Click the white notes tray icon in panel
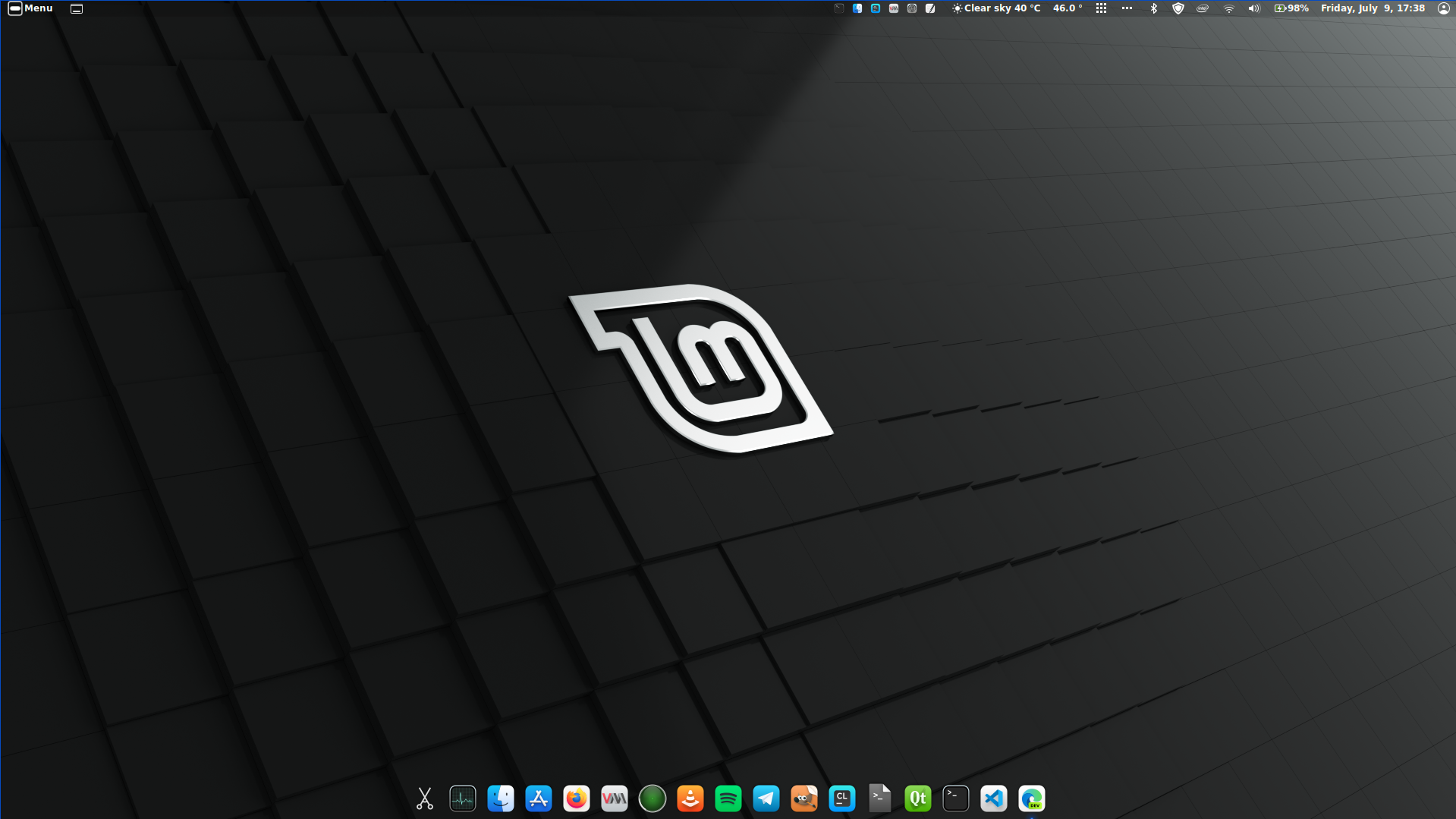 (930, 8)
